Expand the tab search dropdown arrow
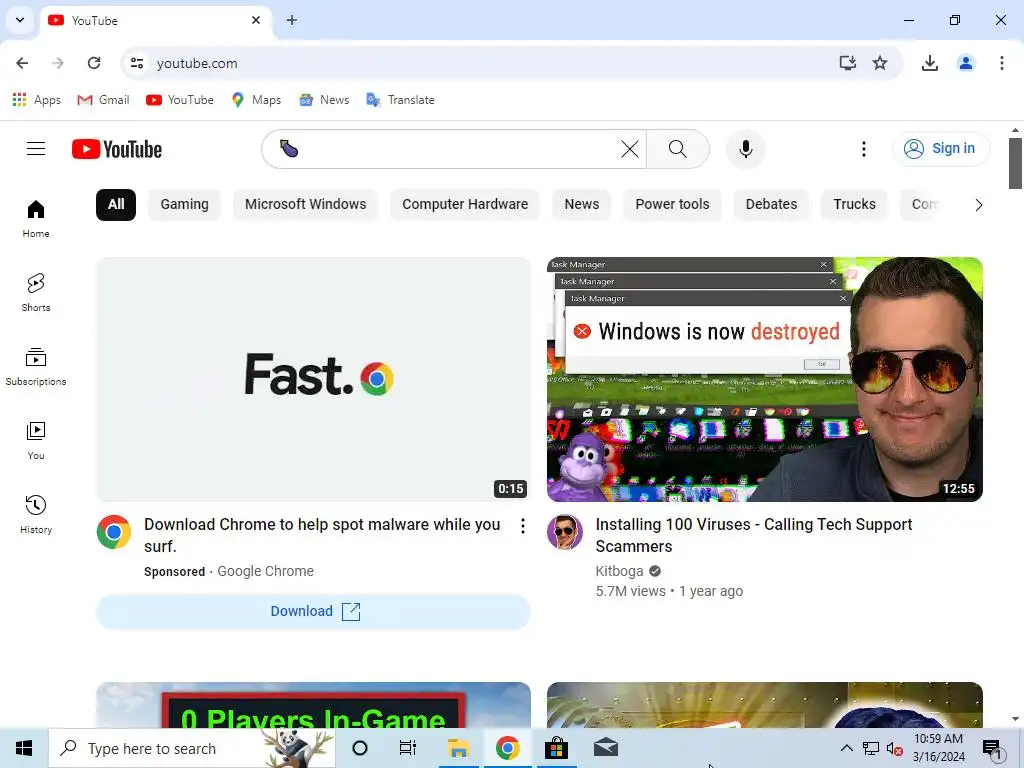The height and width of the screenshot is (768, 1024). pos(20,20)
